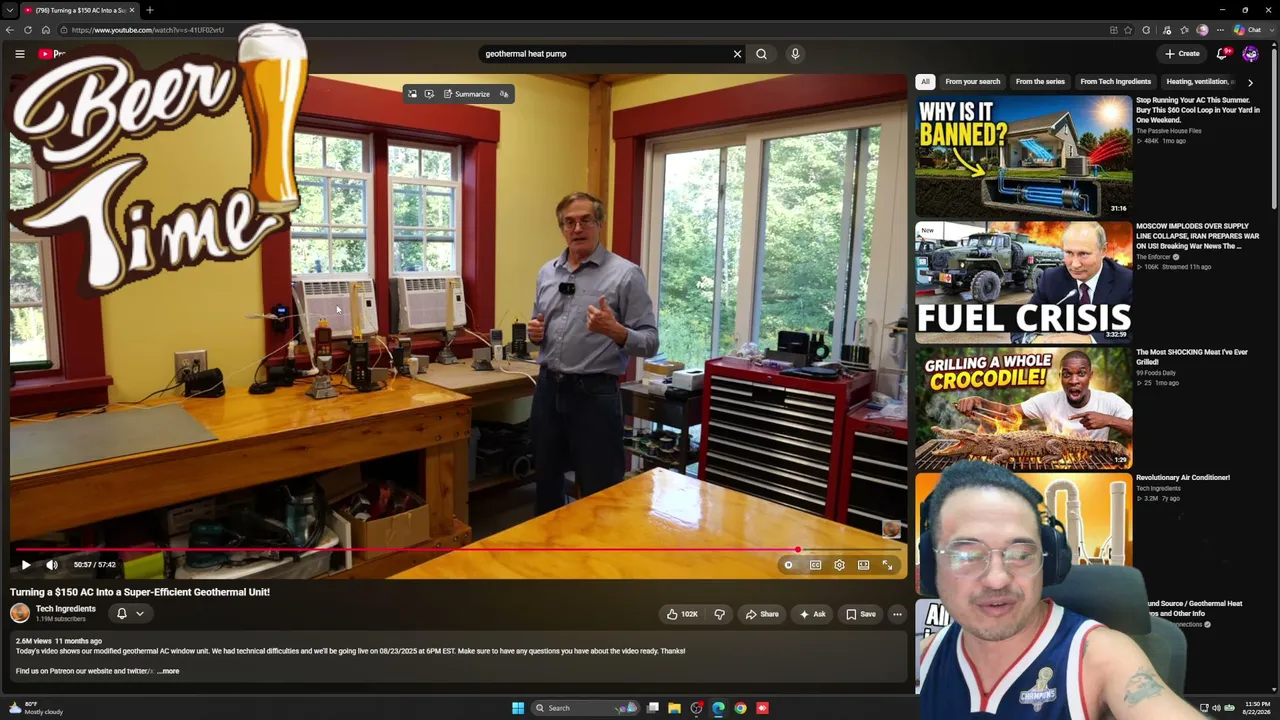1280x720 pixels.
Task: Dislike this video
Action: (x=719, y=614)
